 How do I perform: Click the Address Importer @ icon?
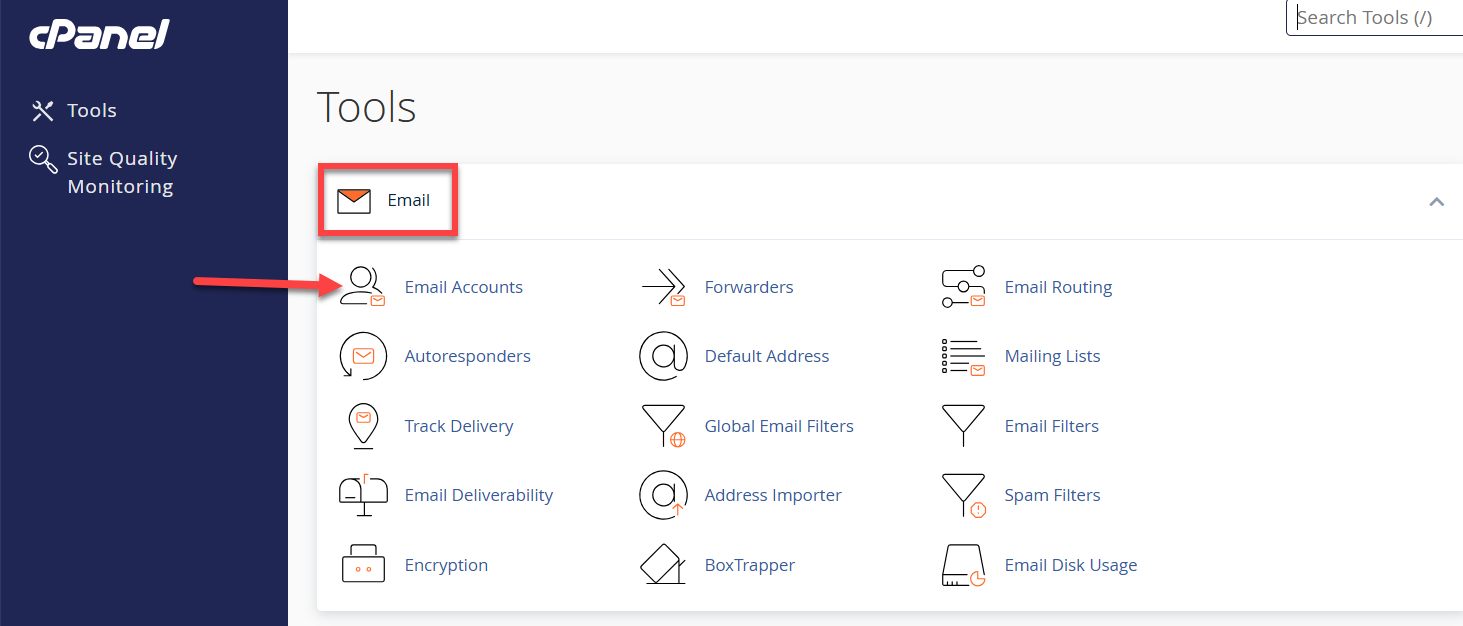[x=663, y=495]
